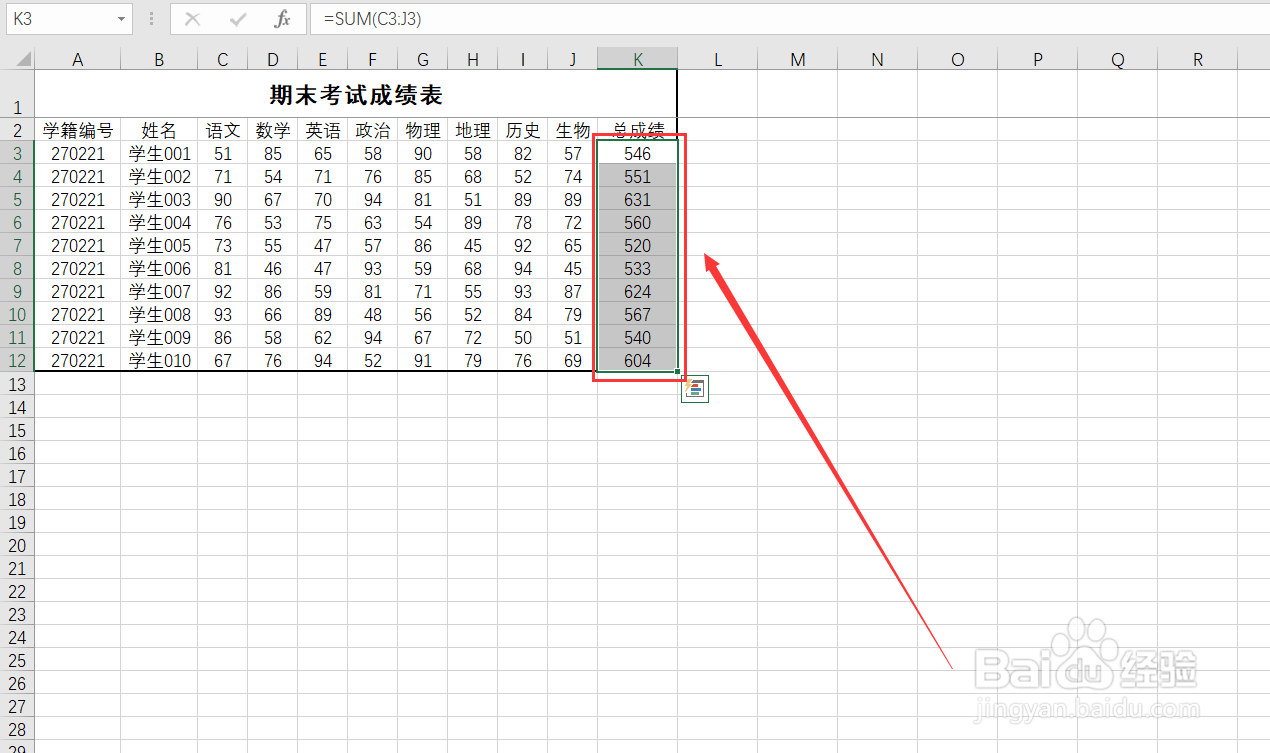
Task: Select the cell showing 学生001
Action: click(158, 153)
